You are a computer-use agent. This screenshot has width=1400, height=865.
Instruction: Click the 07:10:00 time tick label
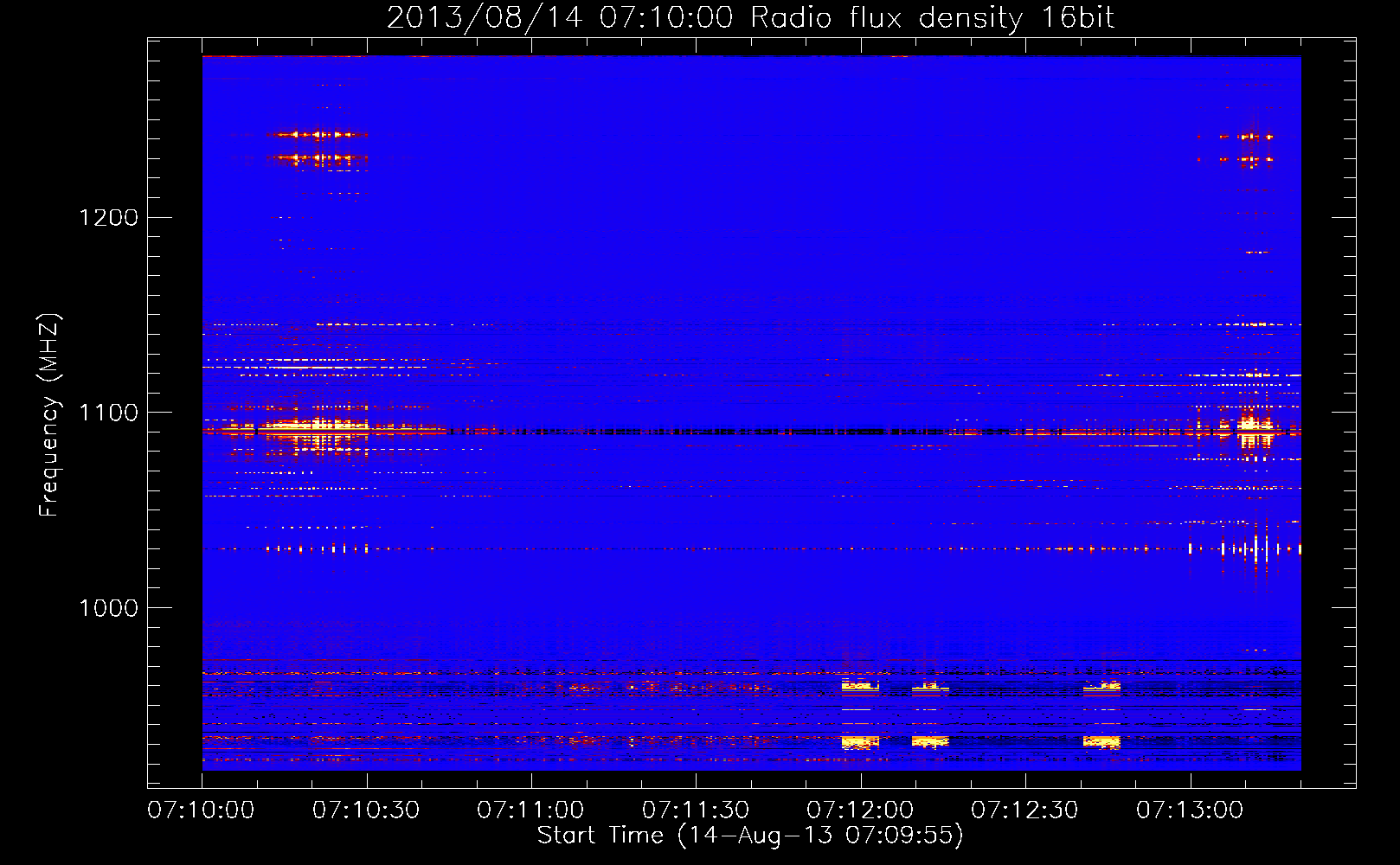(201, 811)
